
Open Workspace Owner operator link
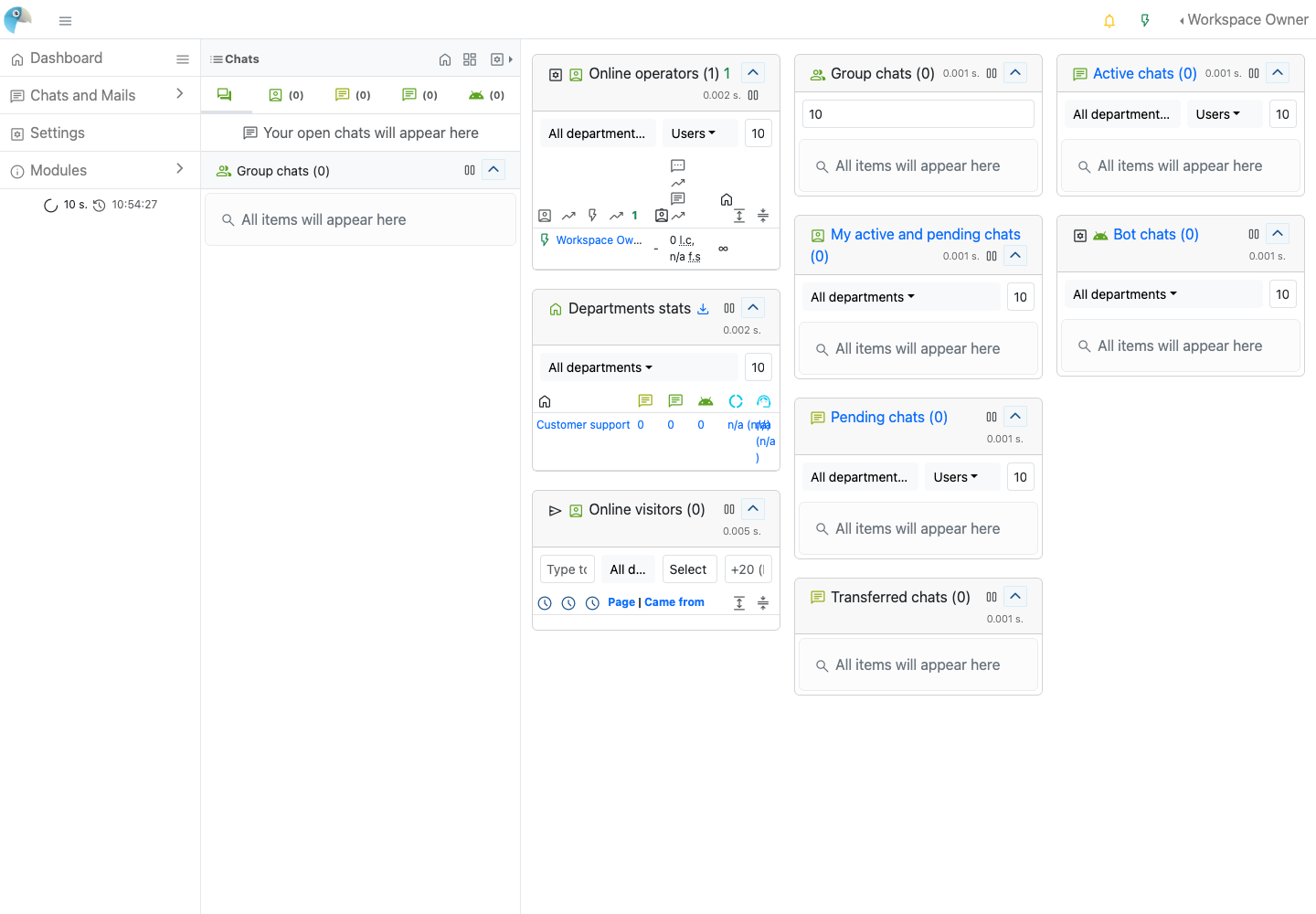coord(599,240)
